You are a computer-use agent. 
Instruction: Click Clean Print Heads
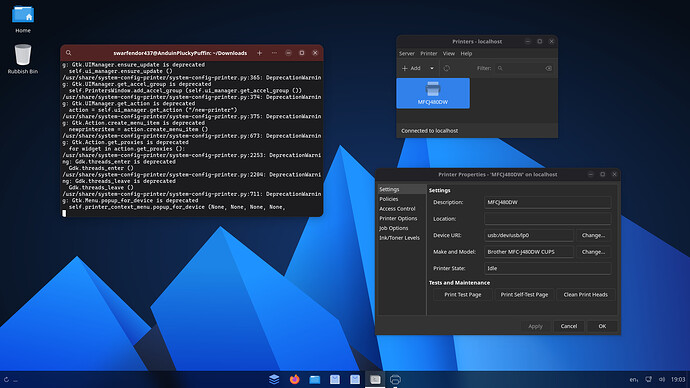(585, 295)
